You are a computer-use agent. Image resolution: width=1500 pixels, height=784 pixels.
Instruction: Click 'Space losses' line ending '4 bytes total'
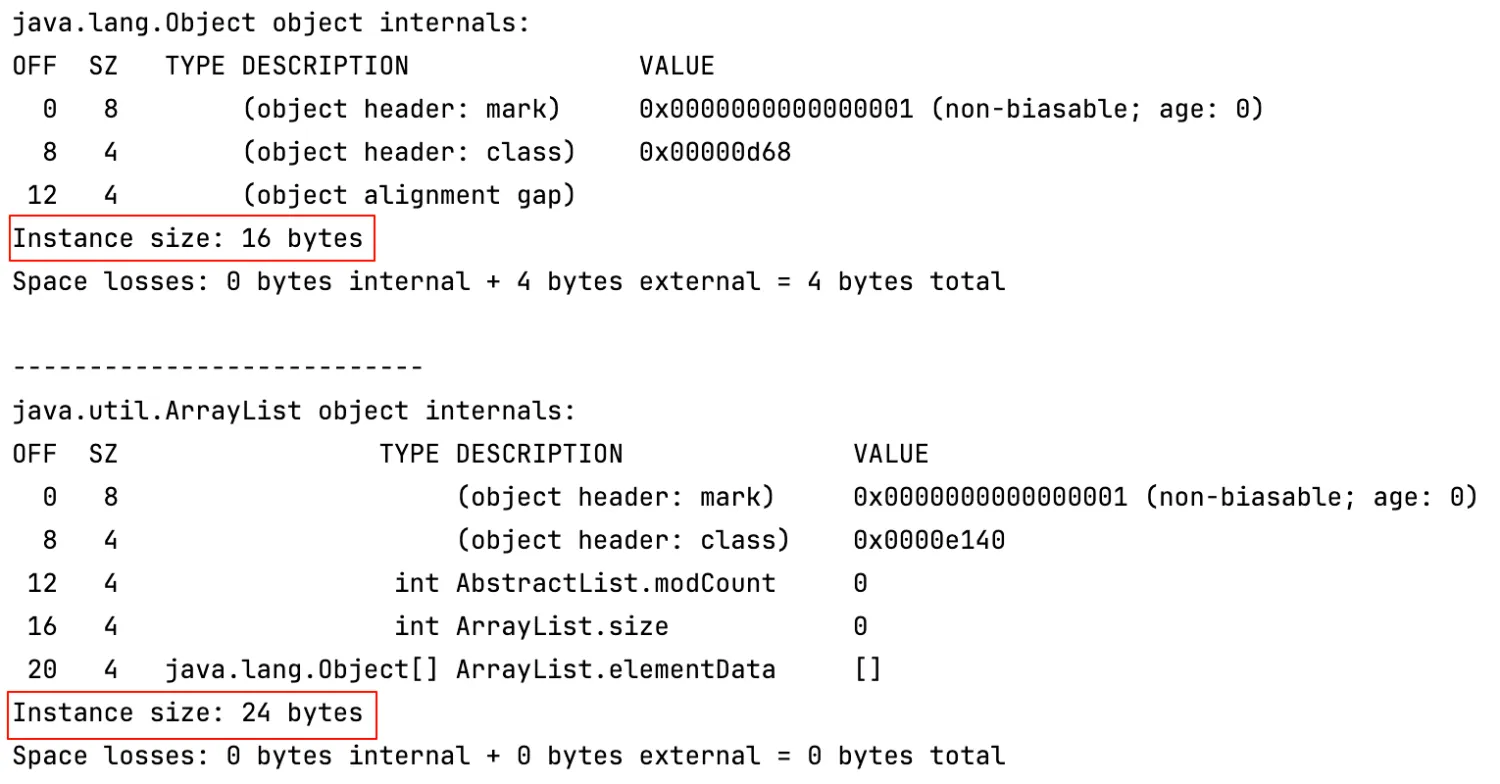(x=508, y=282)
